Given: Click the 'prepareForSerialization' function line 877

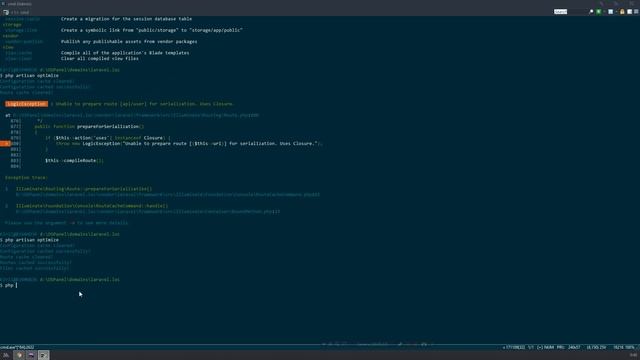Looking at the screenshot, I should [89, 127].
